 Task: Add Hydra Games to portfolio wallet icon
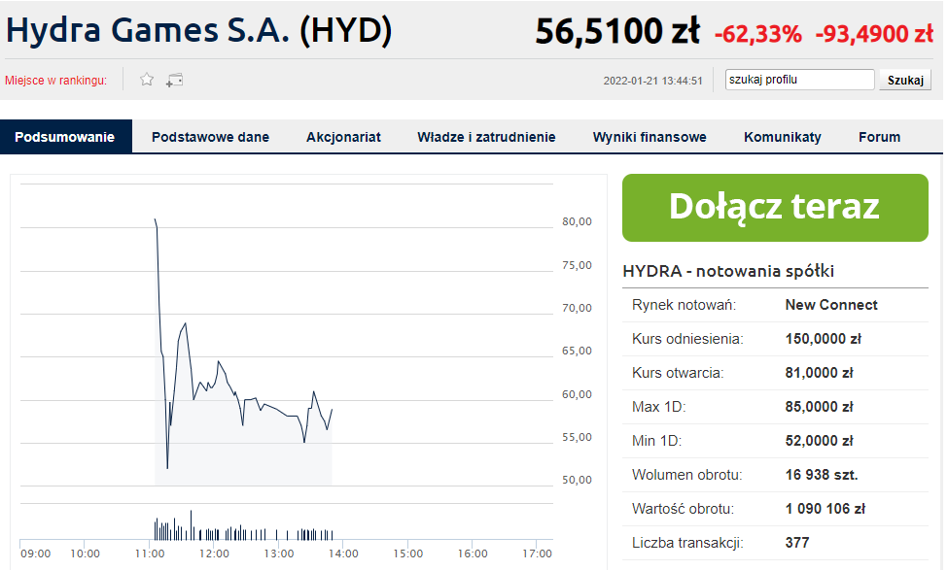(175, 80)
